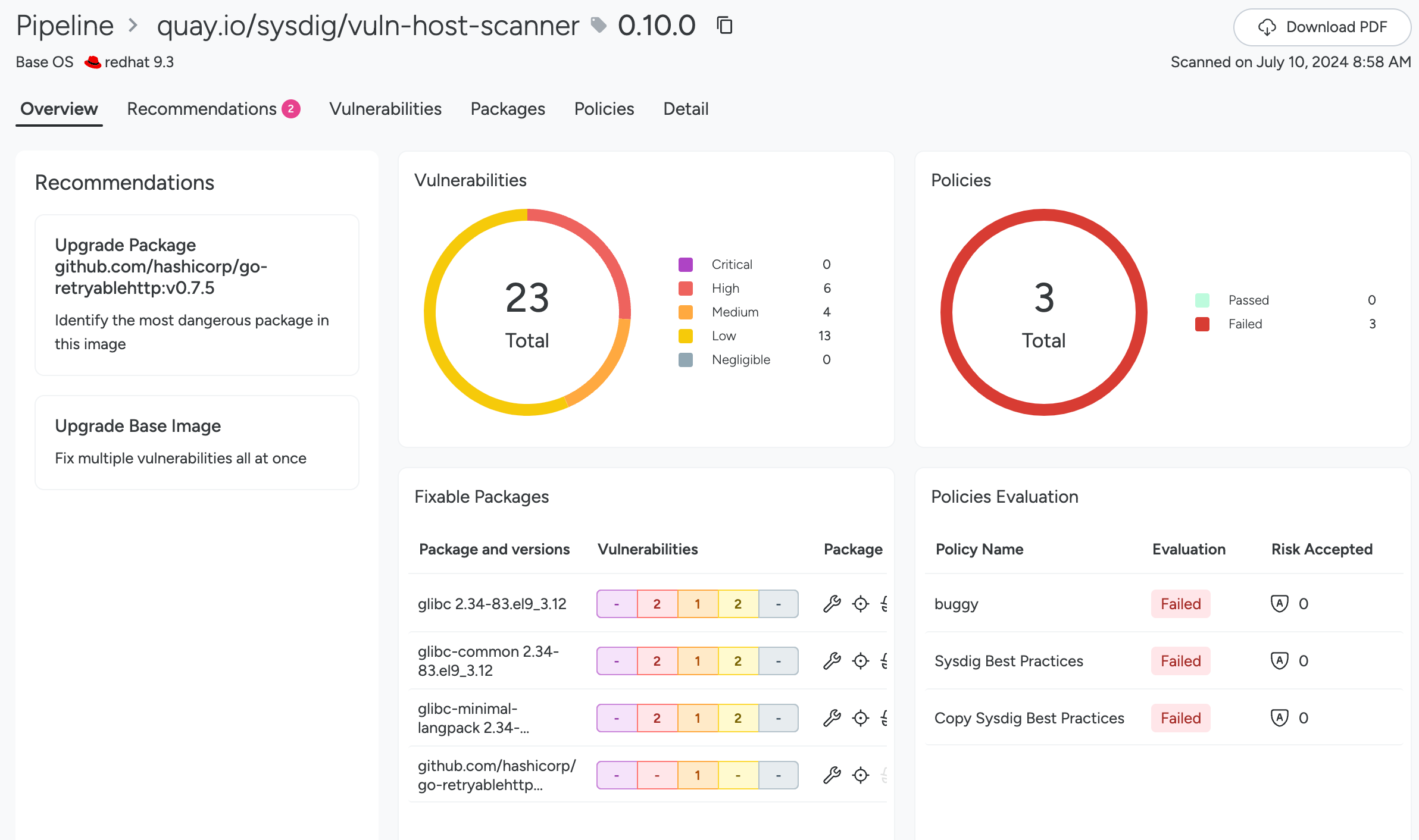Click the image version 0.10.0 text
The image size is (1419, 840).
(x=657, y=26)
